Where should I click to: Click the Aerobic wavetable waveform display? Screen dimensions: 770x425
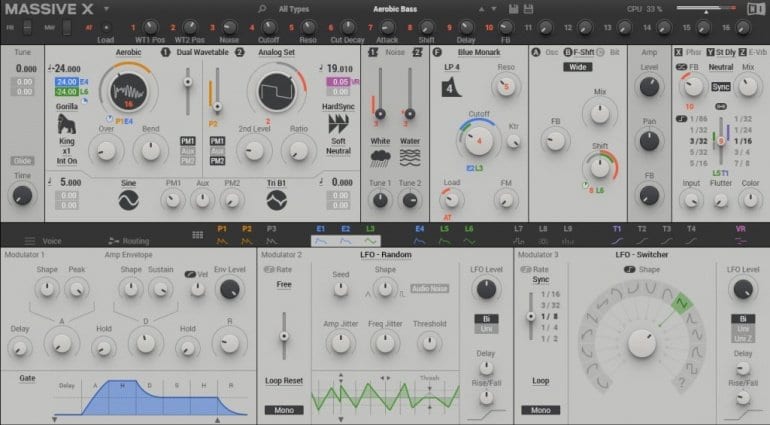(x=128, y=91)
